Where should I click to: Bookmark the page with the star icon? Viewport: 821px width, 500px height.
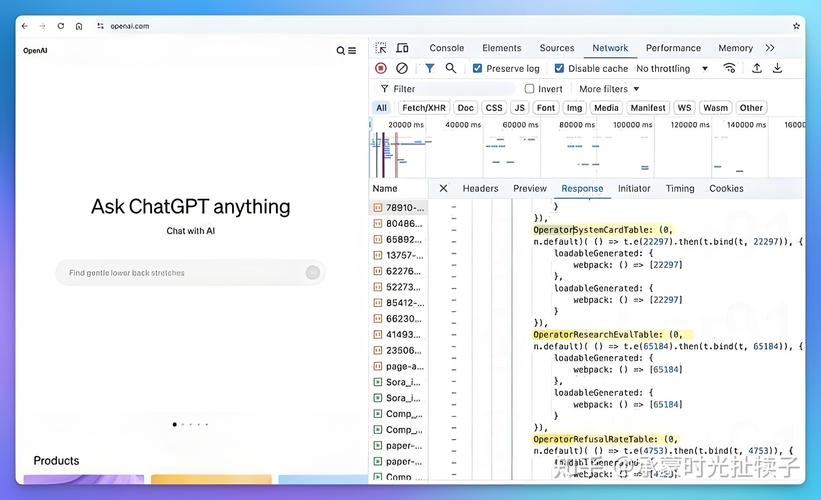tap(796, 26)
